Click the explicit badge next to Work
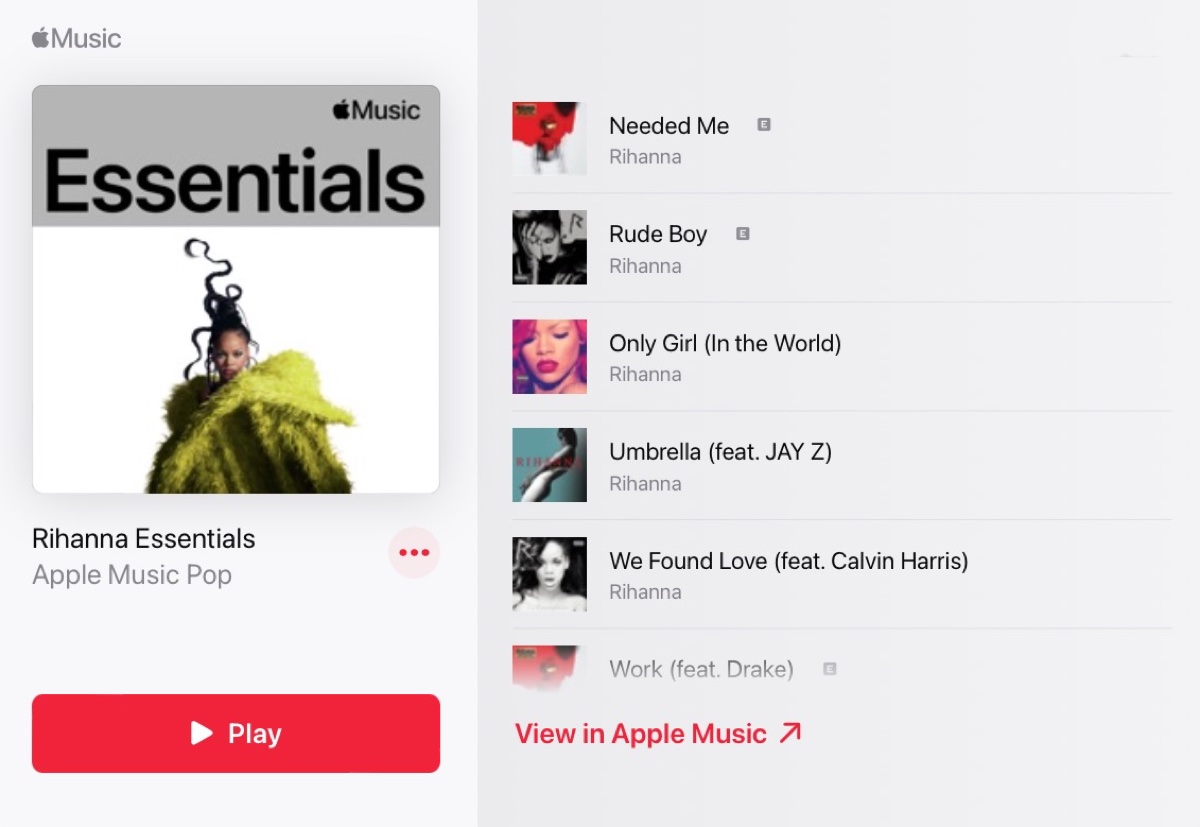Screen dimensions: 1200x827 click(830, 669)
